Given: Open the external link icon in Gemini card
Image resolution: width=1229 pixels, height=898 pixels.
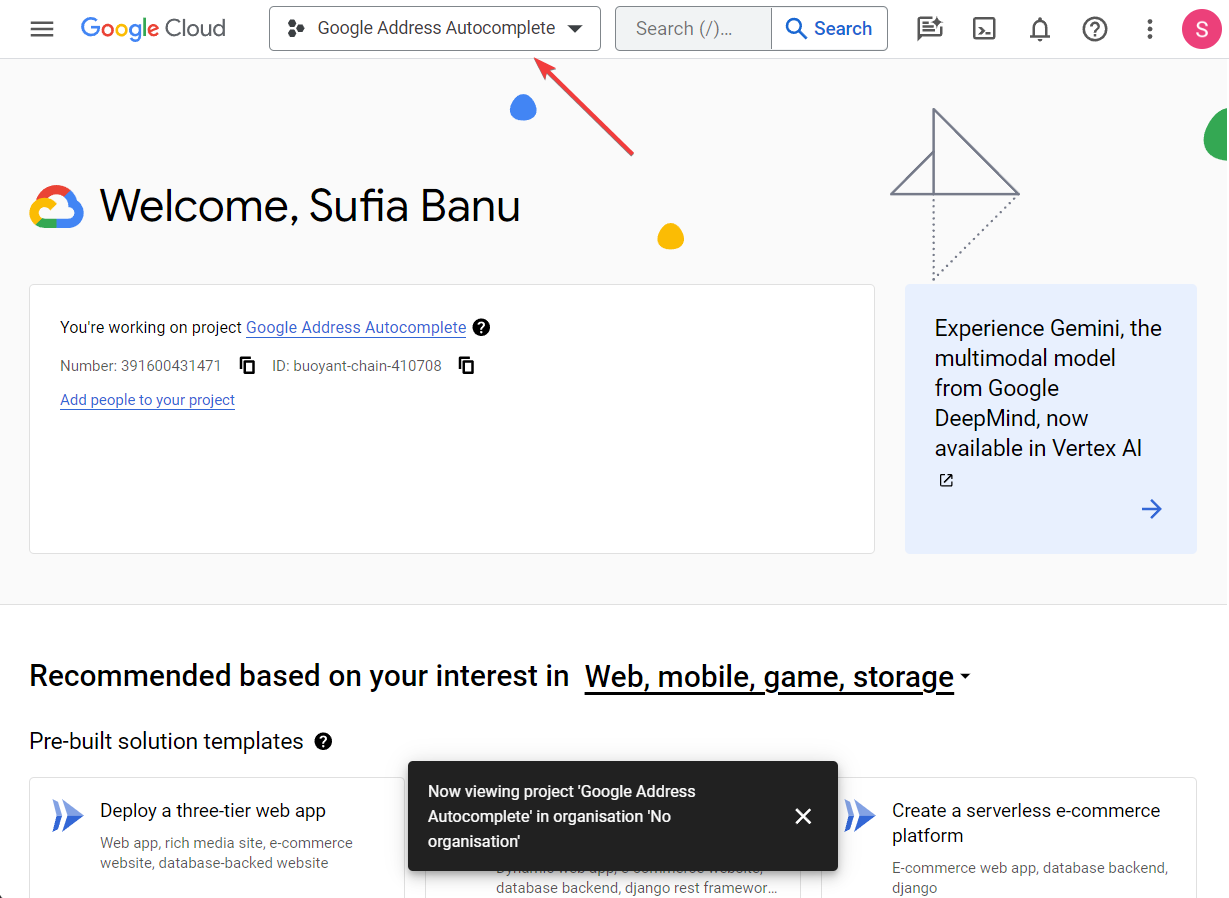Looking at the screenshot, I should (x=946, y=480).
